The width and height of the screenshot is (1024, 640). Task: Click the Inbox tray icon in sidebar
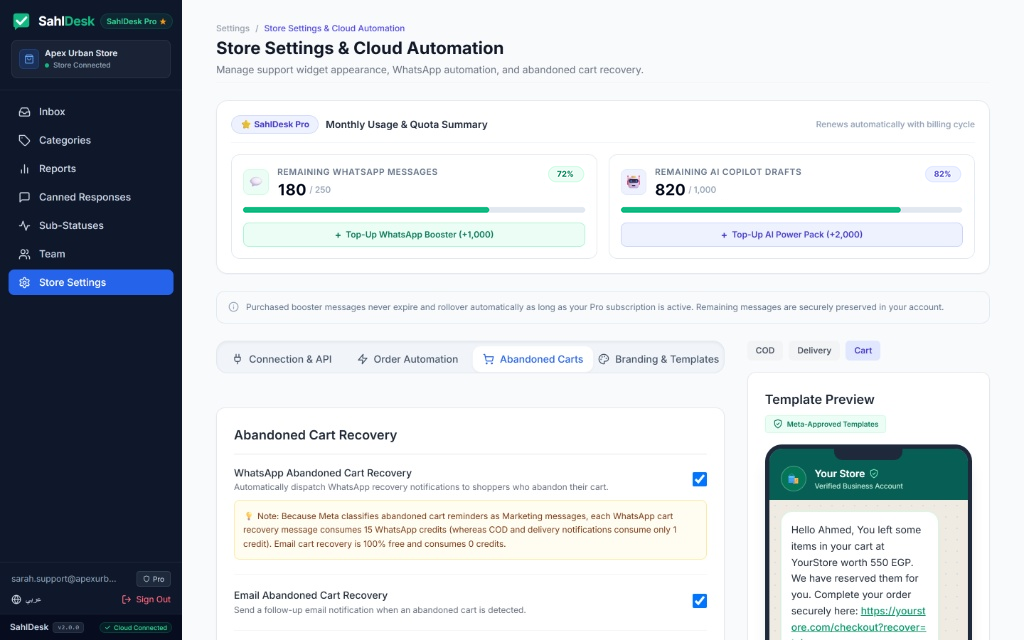(x=24, y=112)
